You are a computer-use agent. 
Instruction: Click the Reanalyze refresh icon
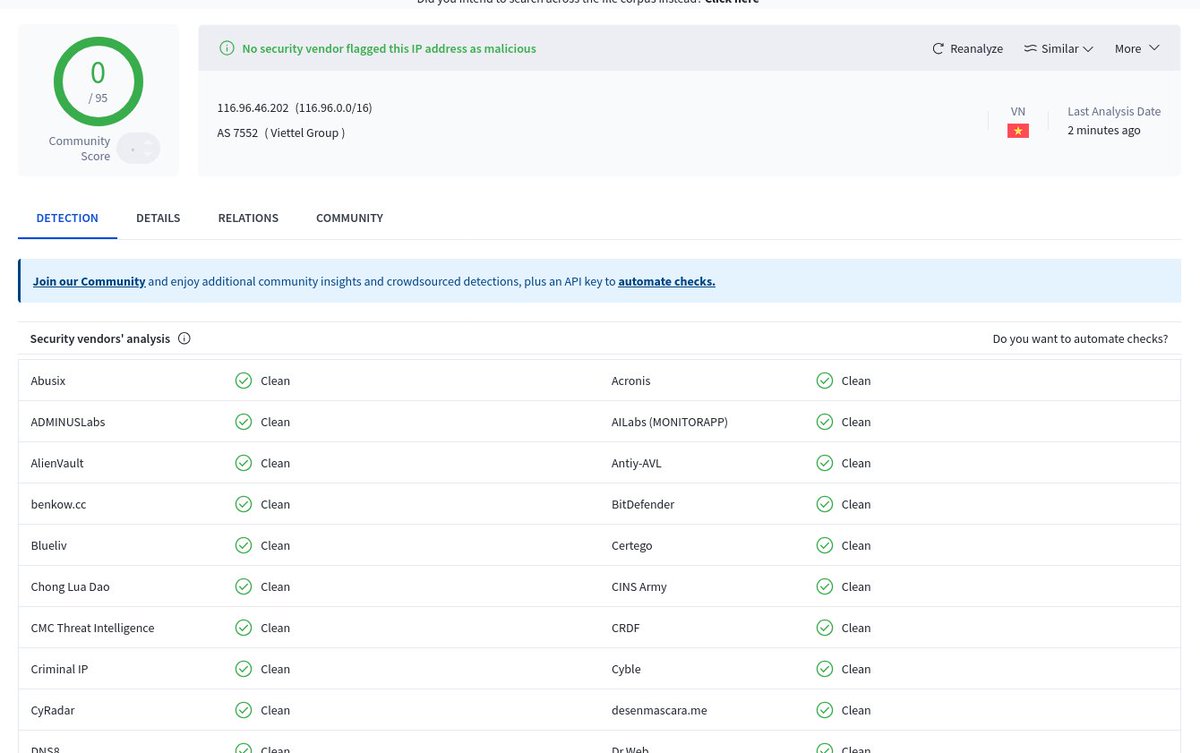pyautogui.click(x=938, y=48)
